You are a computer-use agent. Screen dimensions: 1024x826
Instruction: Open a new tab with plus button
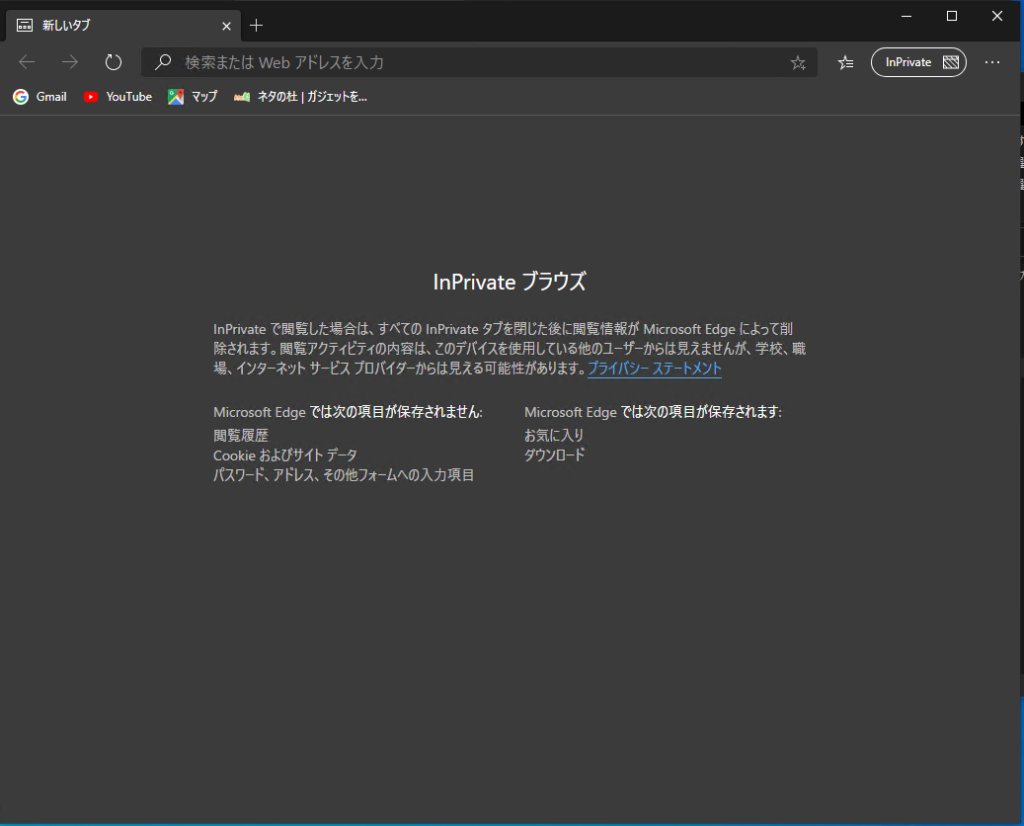point(256,25)
